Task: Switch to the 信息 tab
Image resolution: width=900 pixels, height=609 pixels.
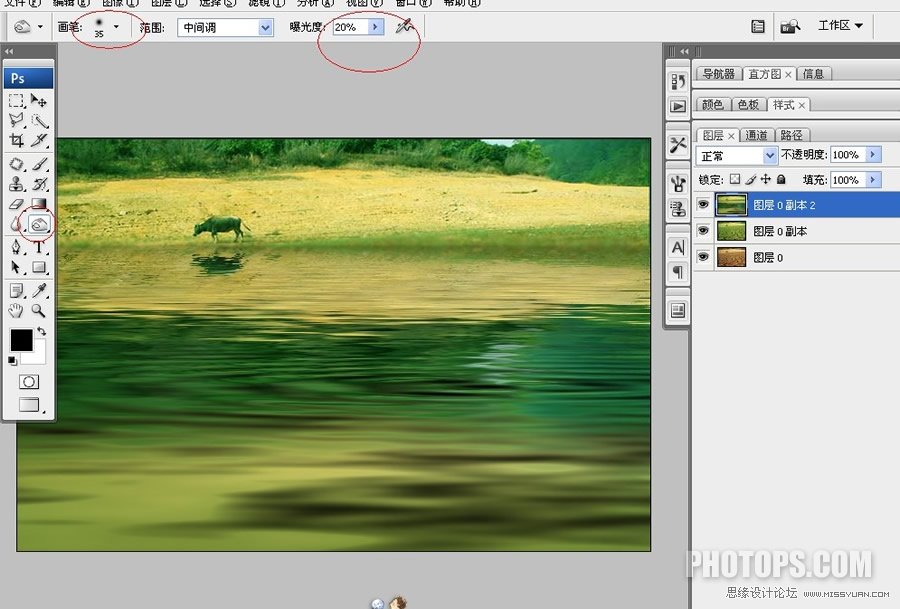Action: tap(813, 74)
